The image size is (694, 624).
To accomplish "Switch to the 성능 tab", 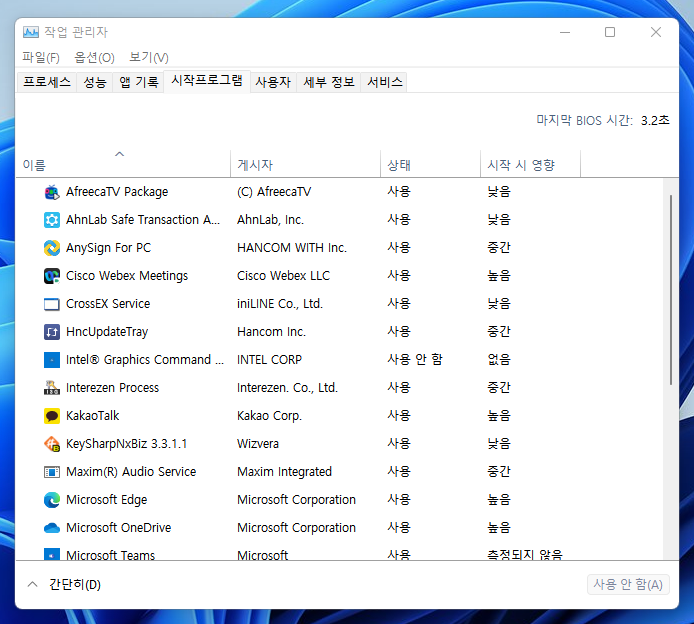I will pyautogui.click(x=95, y=82).
